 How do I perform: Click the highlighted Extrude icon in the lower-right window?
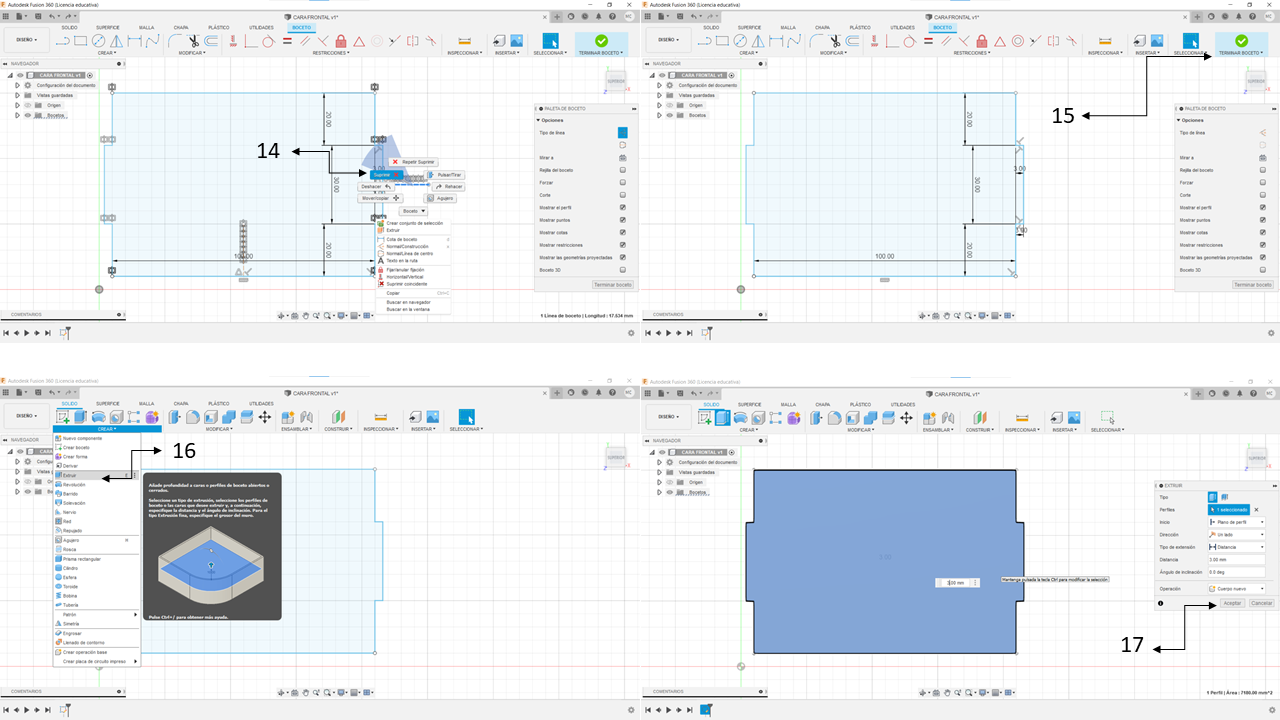point(722,417)
